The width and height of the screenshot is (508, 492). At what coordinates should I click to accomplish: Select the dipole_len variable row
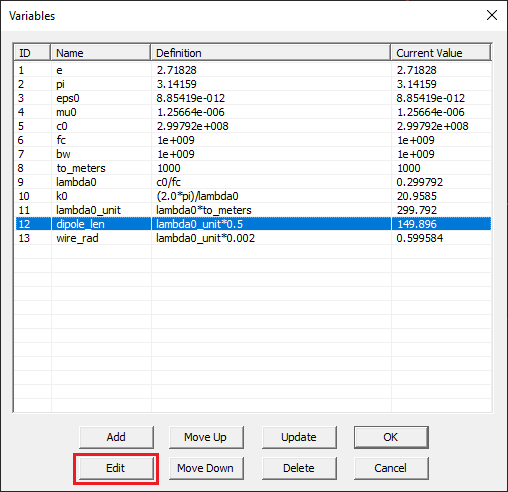[253, 224]
